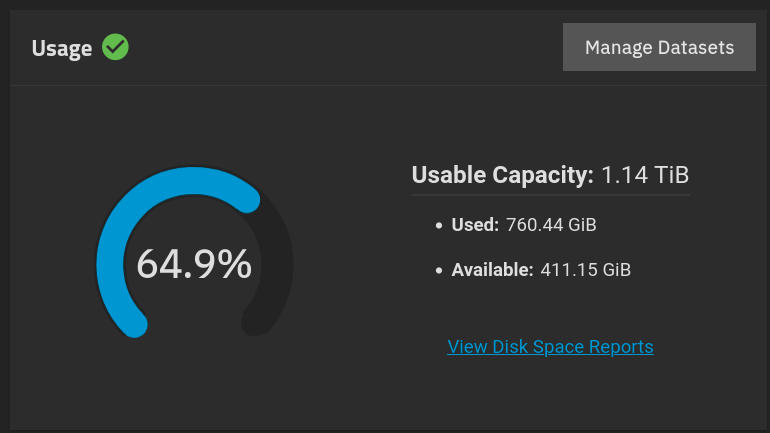Click the bullet point beside Available

tap(439, 270)
